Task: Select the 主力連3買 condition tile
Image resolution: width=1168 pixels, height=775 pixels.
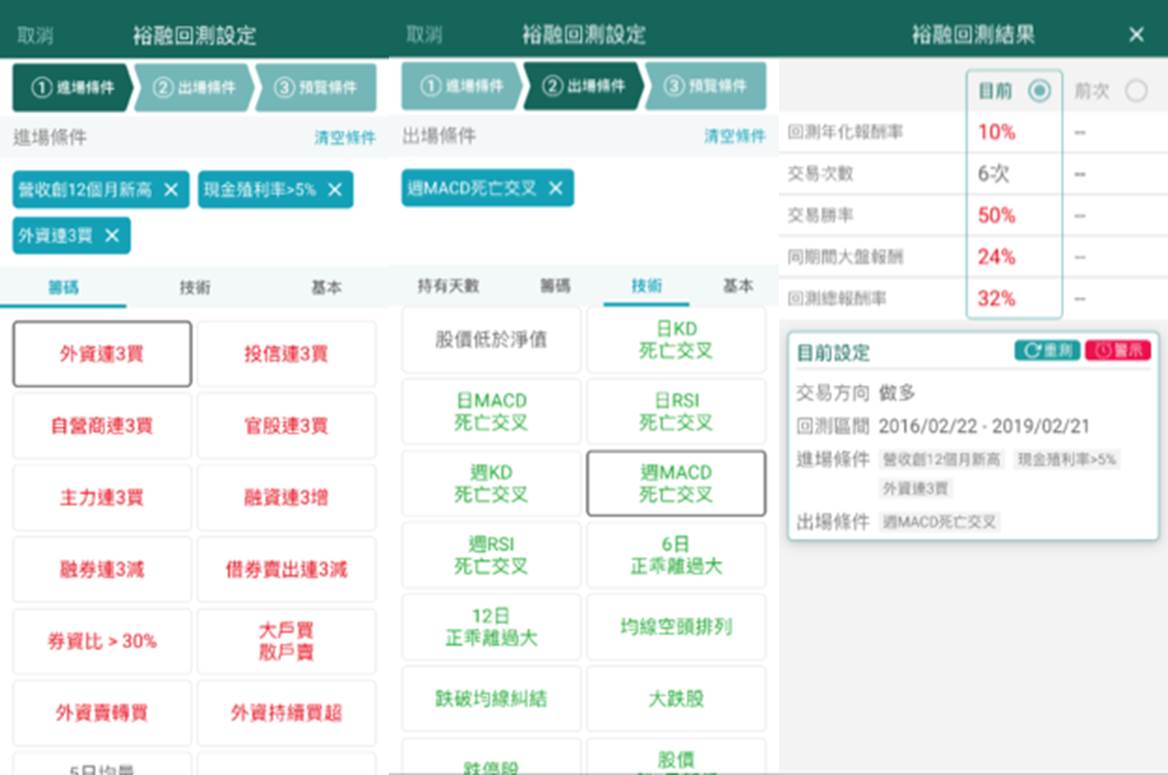Action: pos(102,497)
